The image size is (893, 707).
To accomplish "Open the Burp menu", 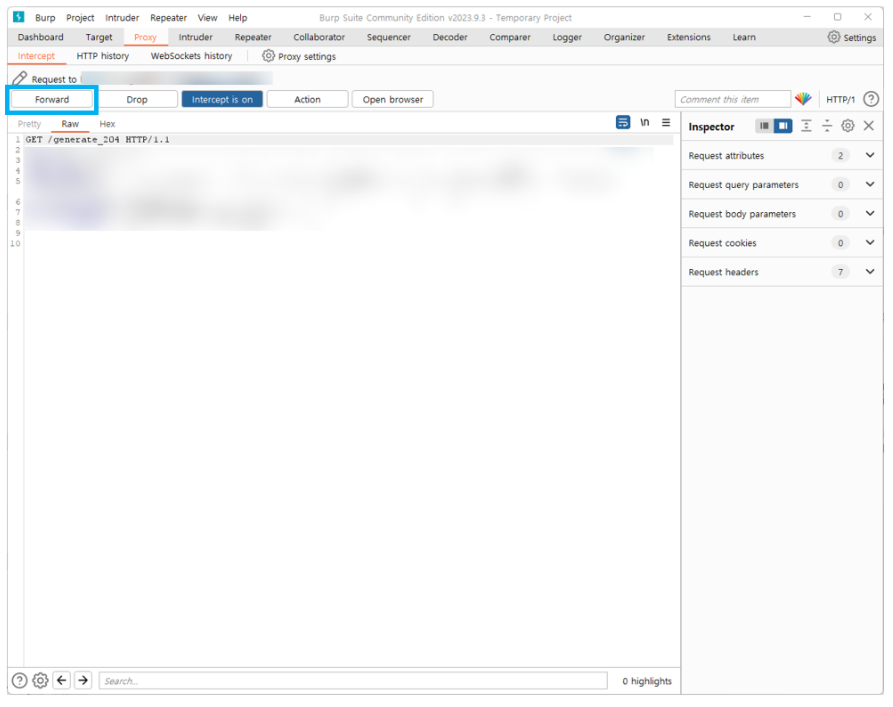I will click(45, 18).
